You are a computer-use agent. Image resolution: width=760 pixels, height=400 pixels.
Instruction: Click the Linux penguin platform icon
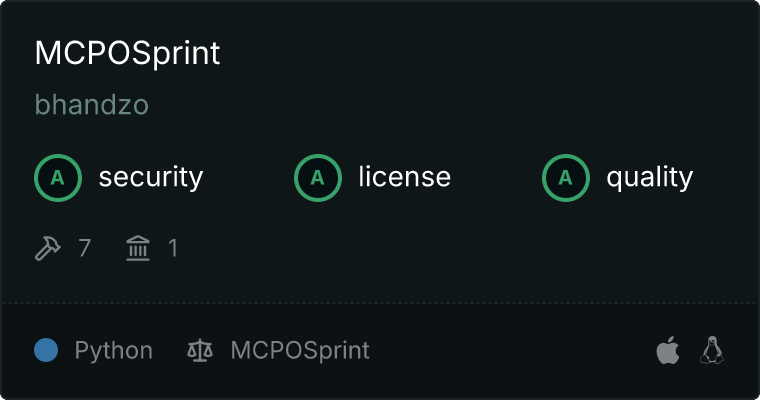pyautogui.click(x=712, y=350)
